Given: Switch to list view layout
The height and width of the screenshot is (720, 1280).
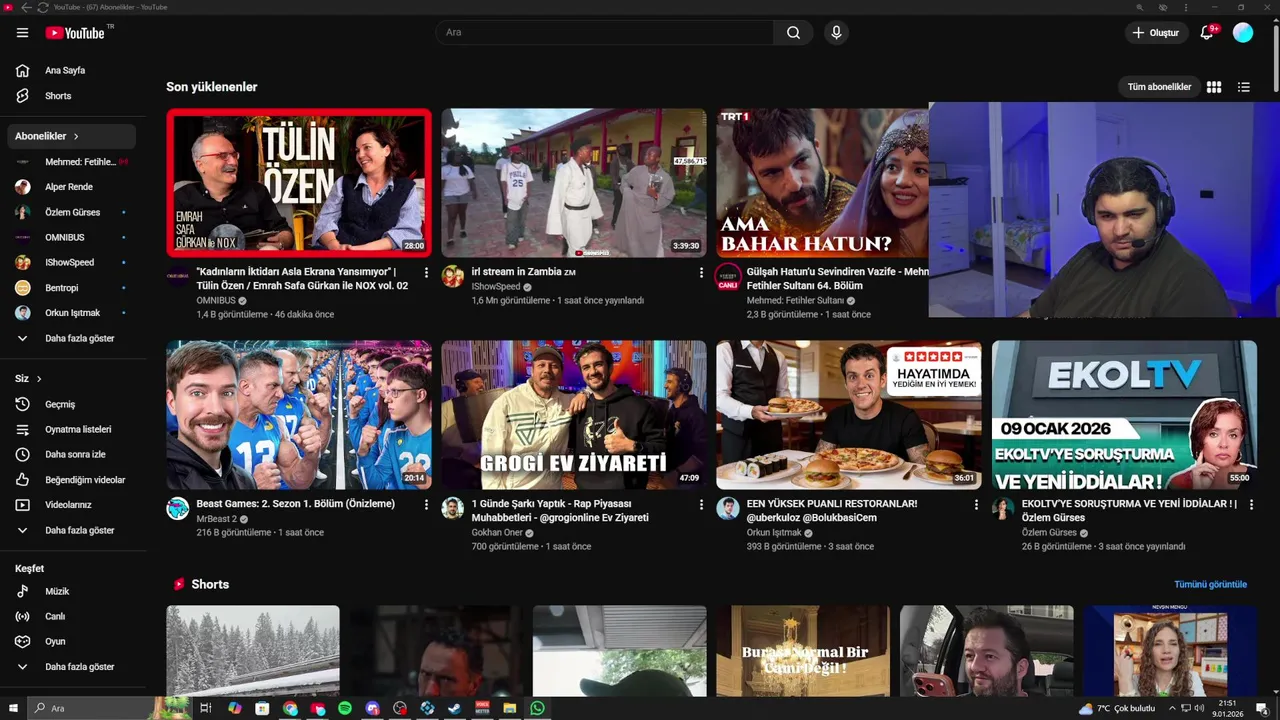Looking at the screenshot, I should coord(1244,87).
